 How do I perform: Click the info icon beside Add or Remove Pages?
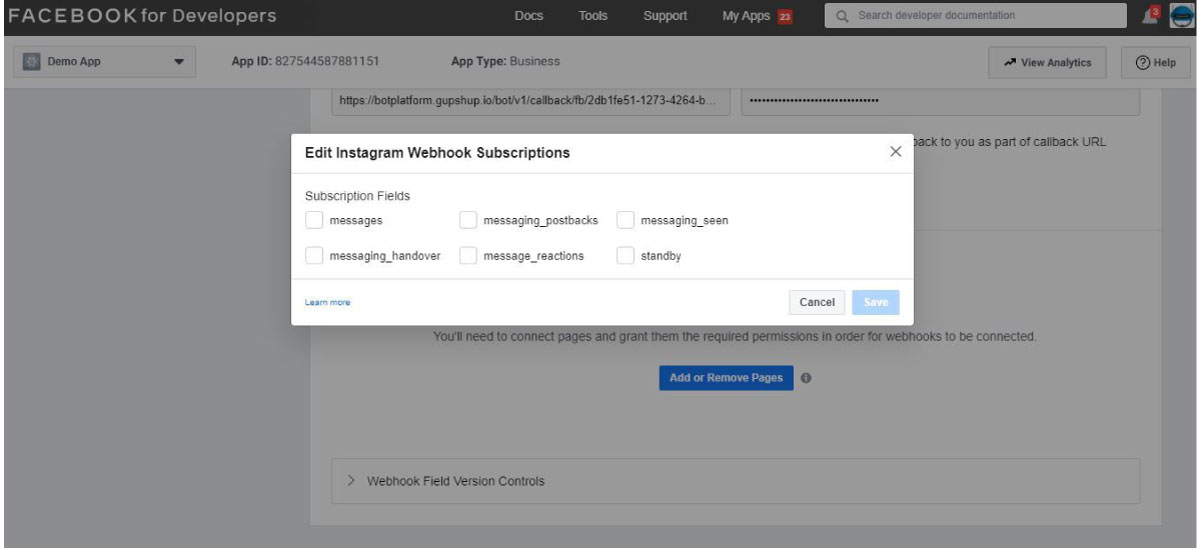pyautogui.click(x=806, y=378)
